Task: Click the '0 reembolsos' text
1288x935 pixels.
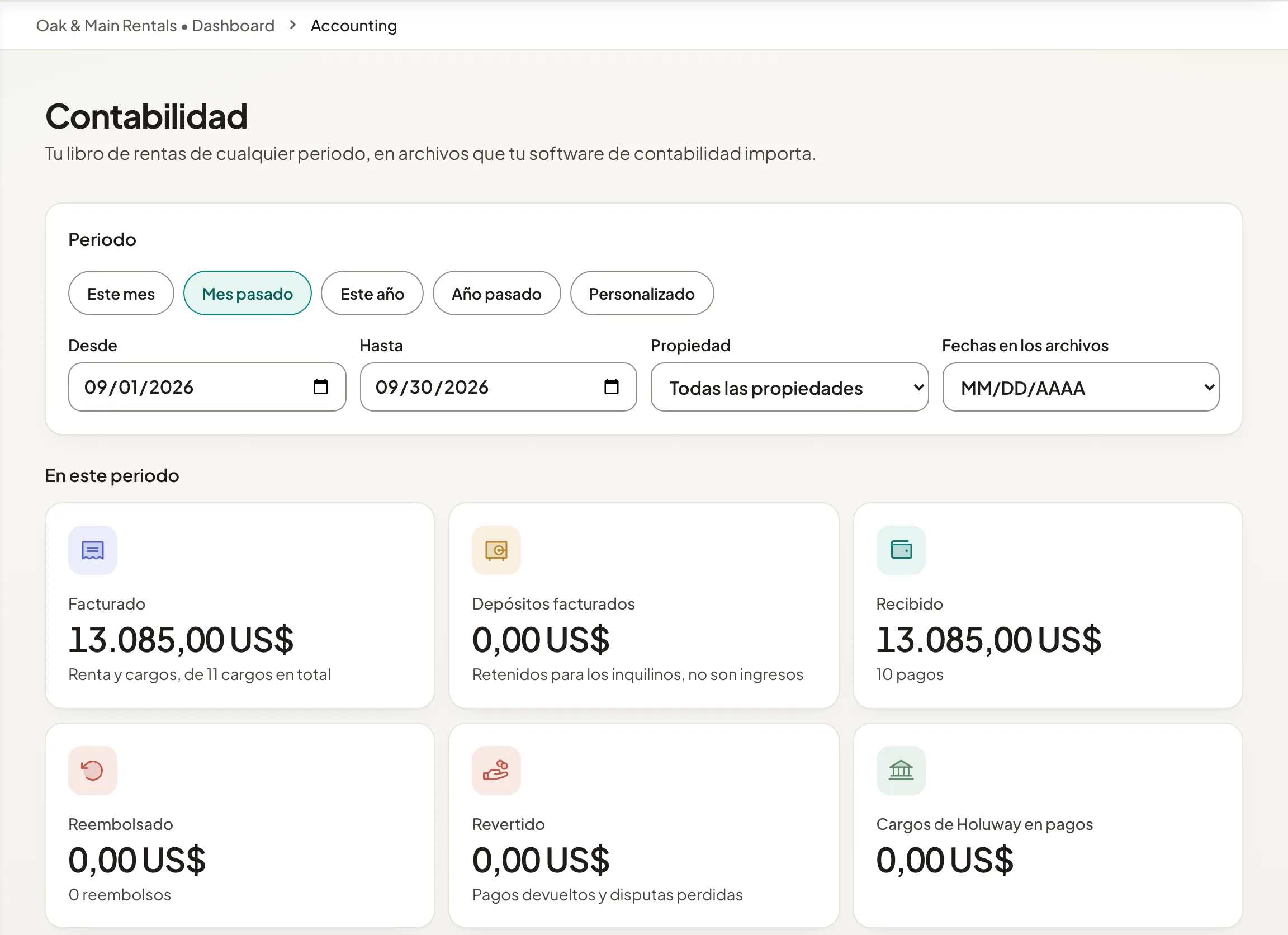Action: [120, 895]
